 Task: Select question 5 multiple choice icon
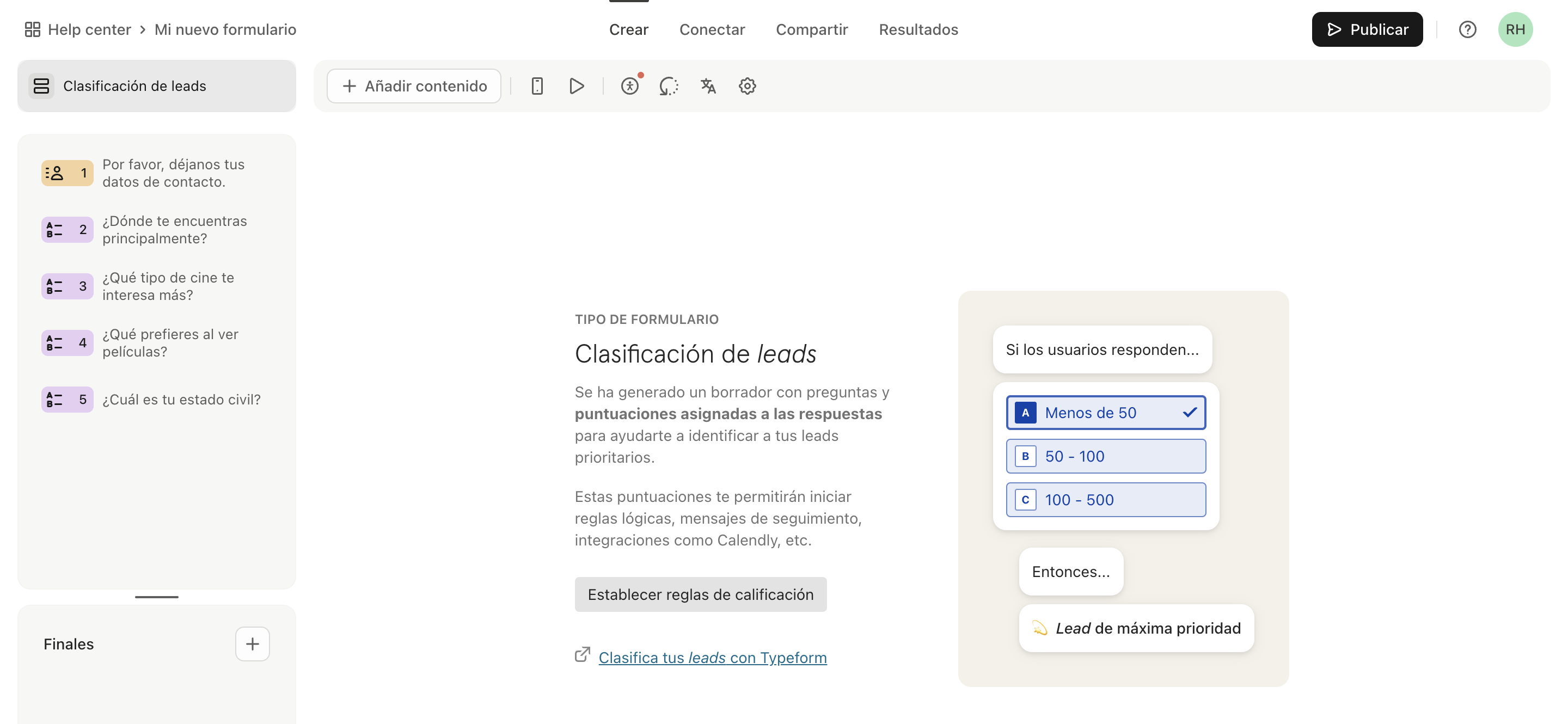(x=67, y=399)
